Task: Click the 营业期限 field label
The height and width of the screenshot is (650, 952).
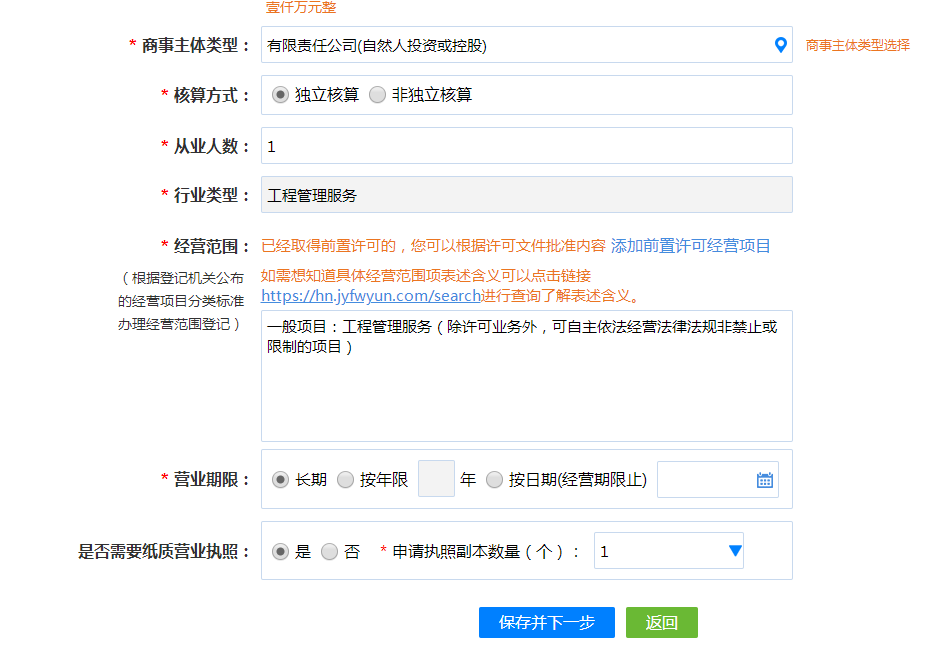Action: click(212, 479)
